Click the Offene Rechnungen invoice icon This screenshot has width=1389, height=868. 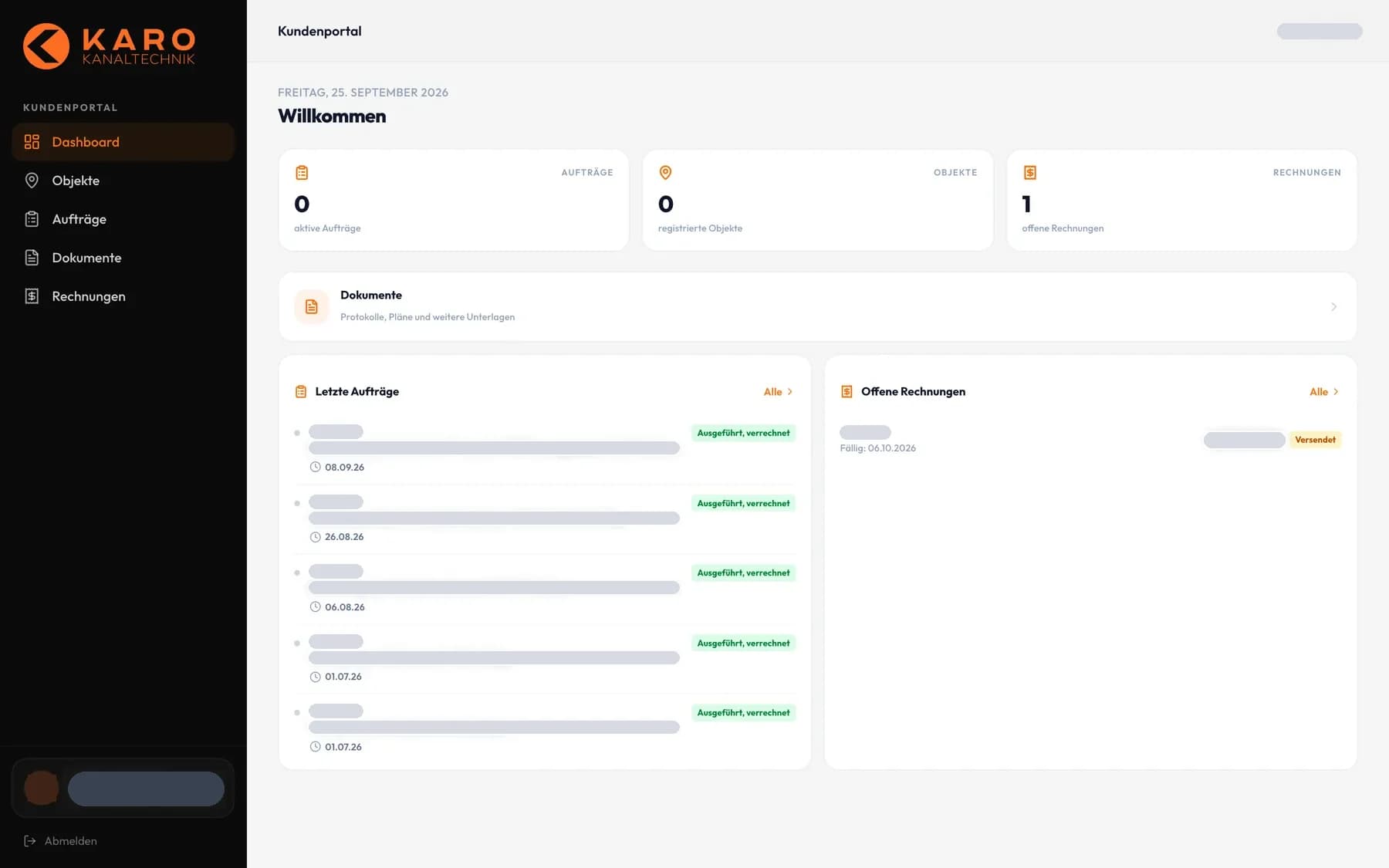tap(847, 392)
